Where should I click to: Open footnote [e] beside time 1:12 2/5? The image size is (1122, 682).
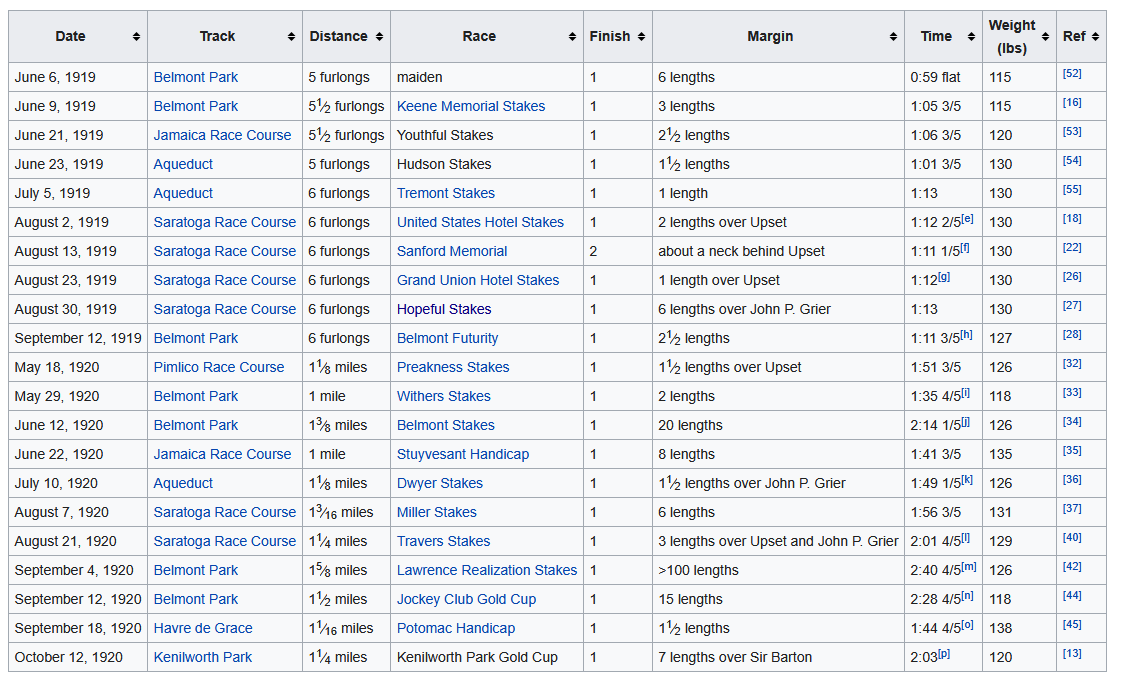(967, 218)
